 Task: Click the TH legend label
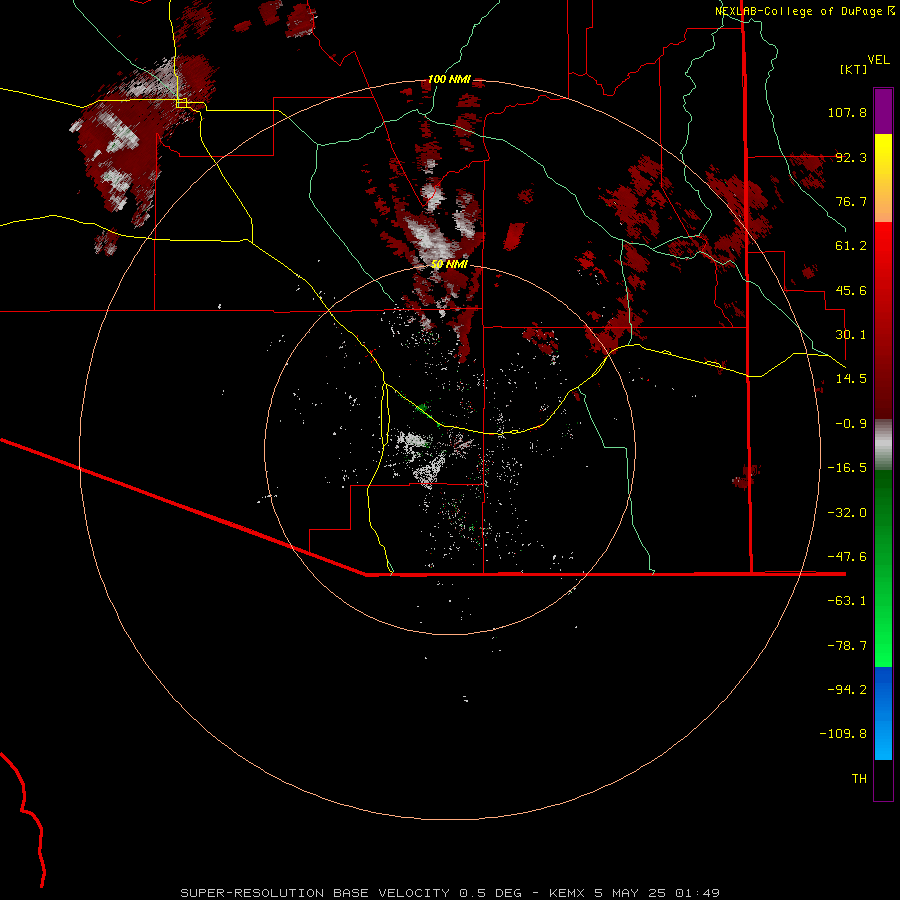(x=859, y=779)
